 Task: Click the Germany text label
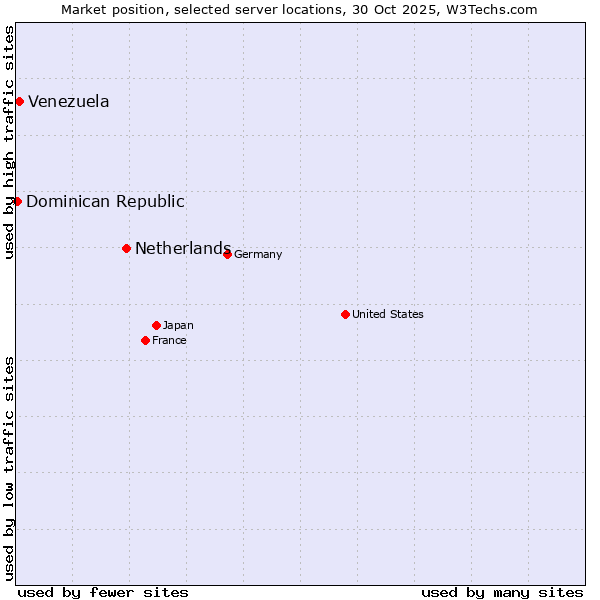click(258, 254)
